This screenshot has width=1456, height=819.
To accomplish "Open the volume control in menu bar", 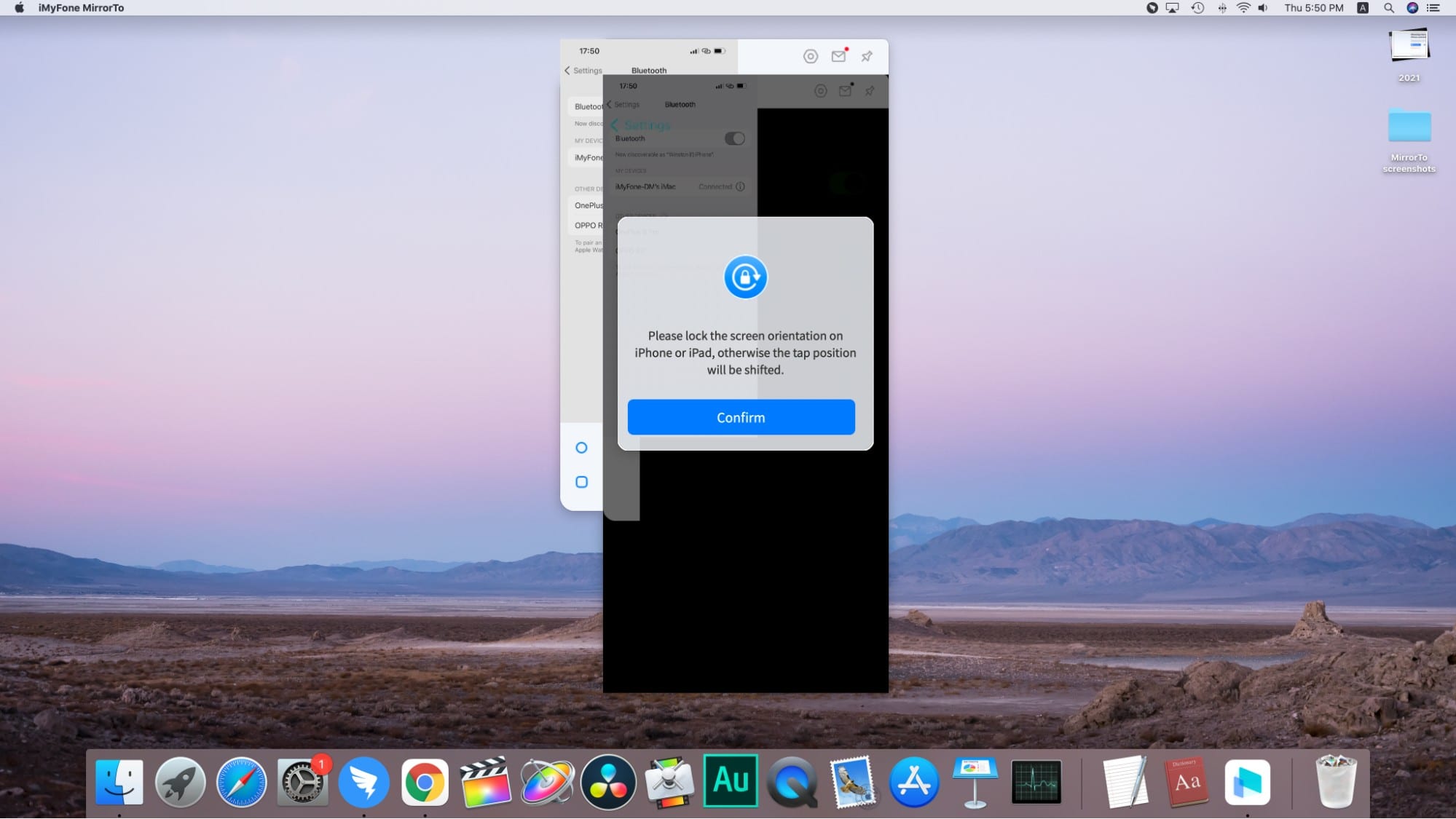I will (1263, 8).
